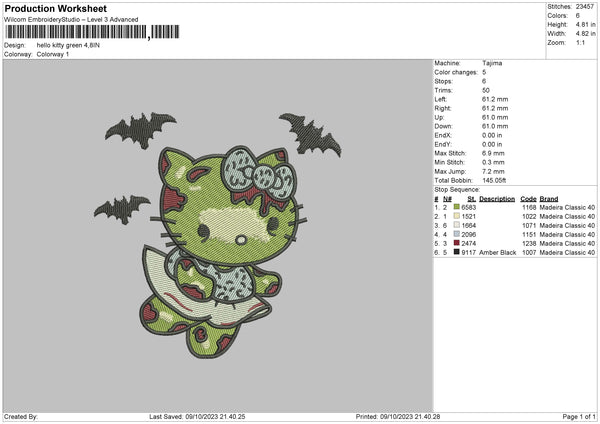The height and width of the screenshot is (424, 600).
Task: Click thread code 1168 in stop sequence
Action: pos(529,207)
